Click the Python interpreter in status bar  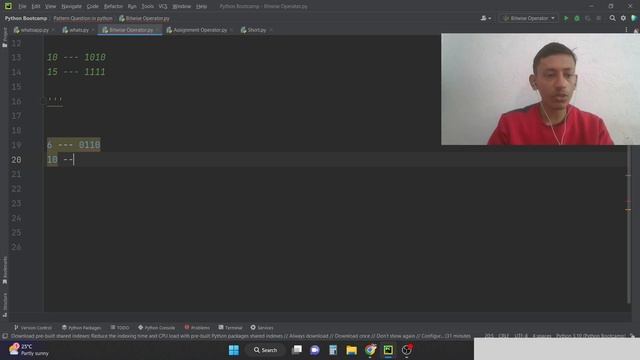[591, 336]
